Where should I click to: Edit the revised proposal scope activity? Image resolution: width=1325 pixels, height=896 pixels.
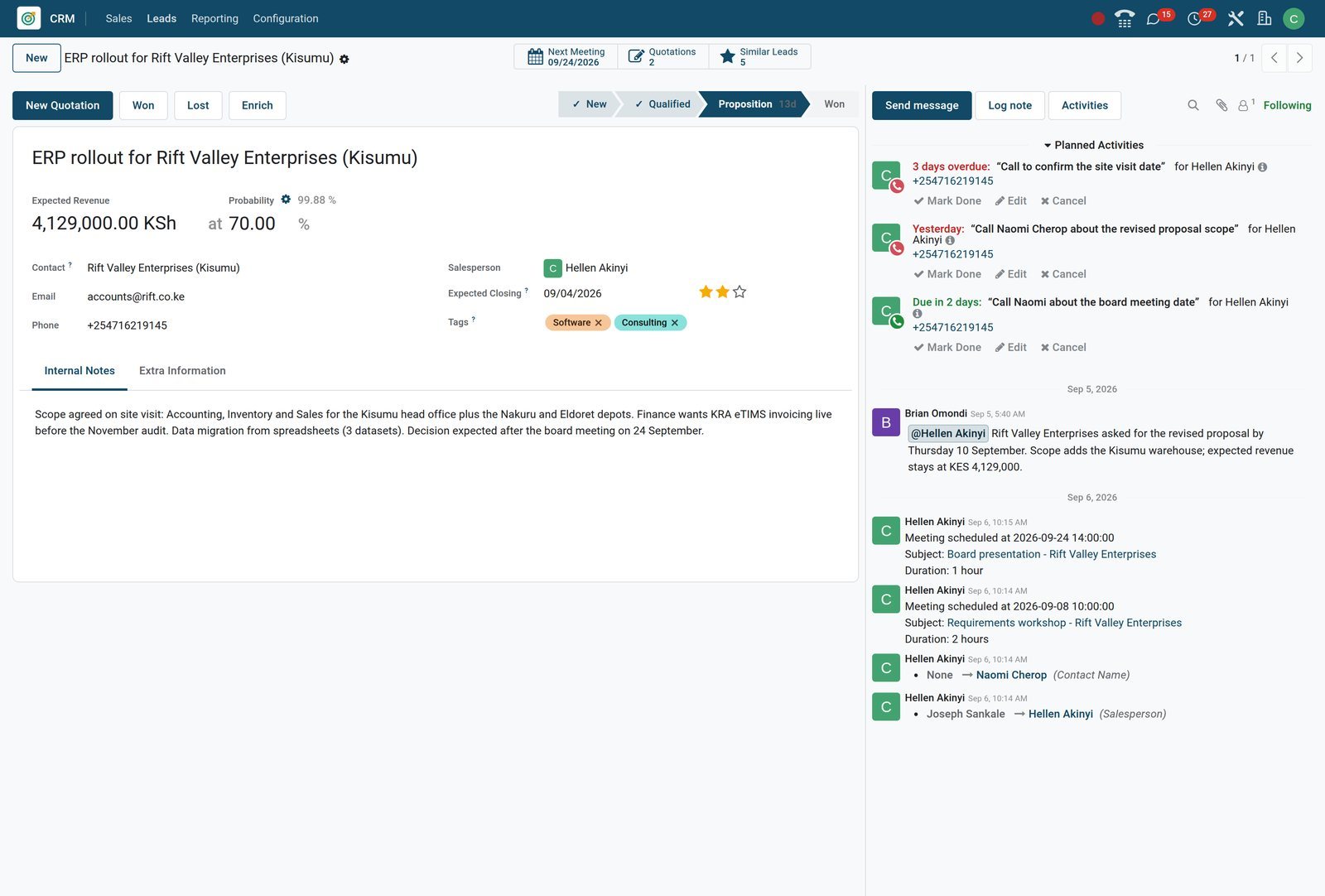coord(1010,274)
